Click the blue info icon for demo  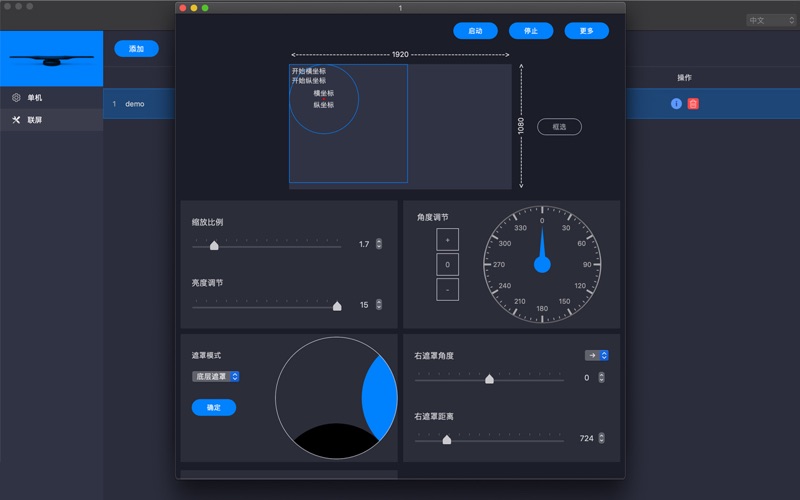pyautogui.click(x=676, y=104)
